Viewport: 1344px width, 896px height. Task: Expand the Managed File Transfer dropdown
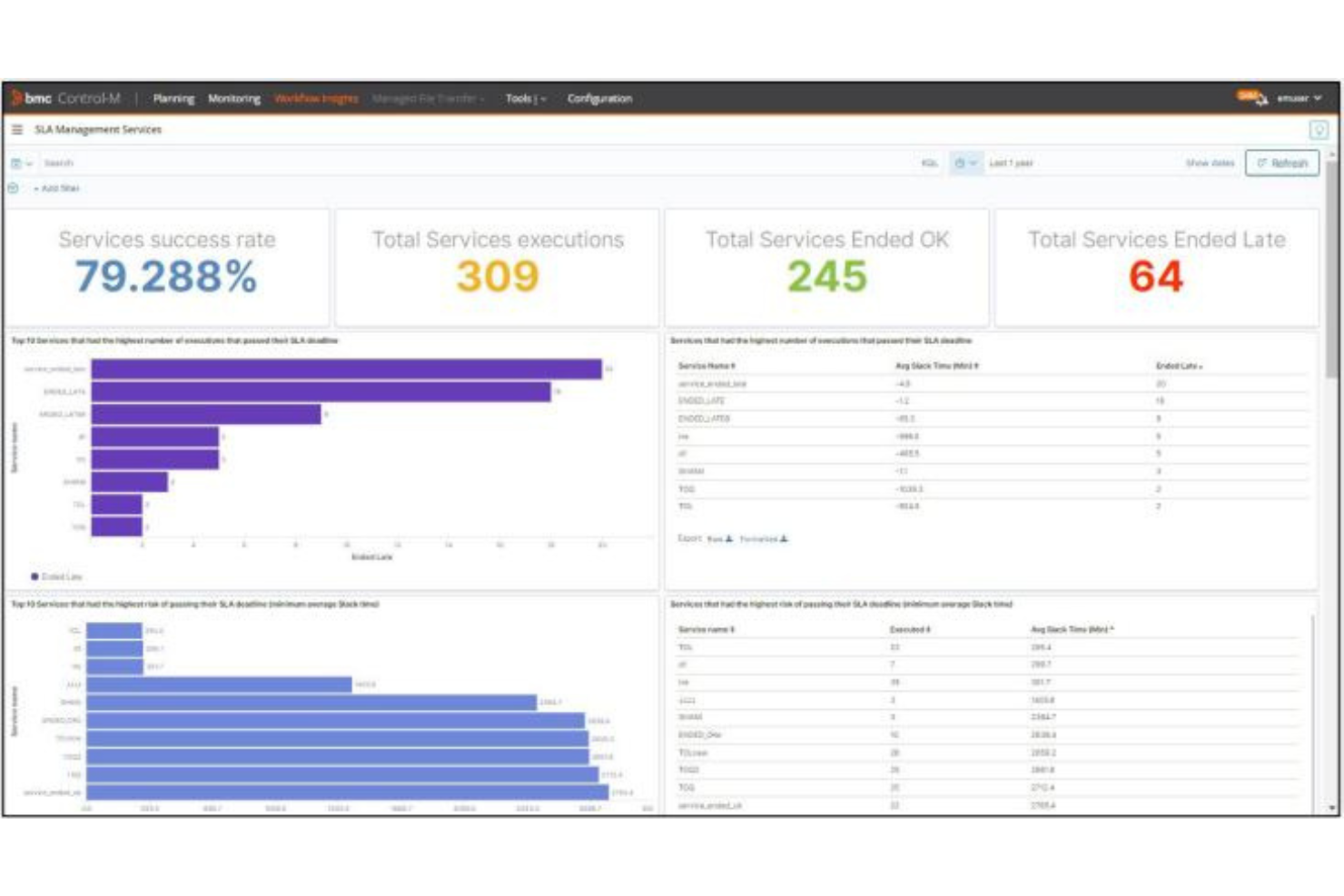[427, 99]
